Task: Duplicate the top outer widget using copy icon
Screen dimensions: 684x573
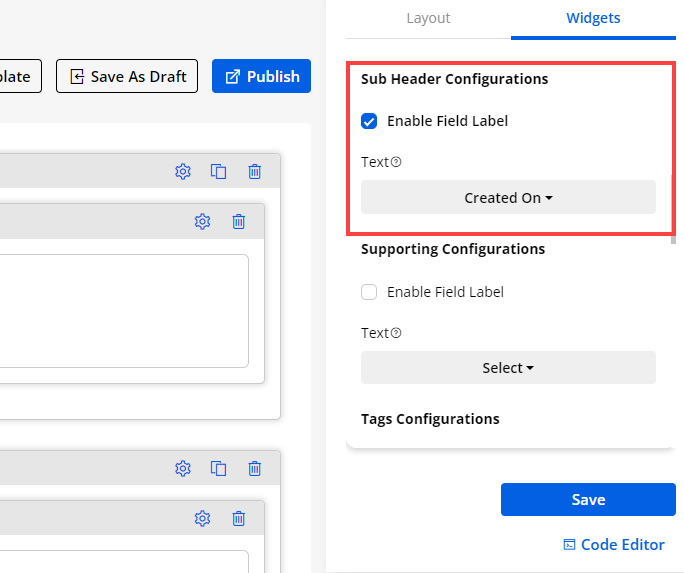Action: [x=219, y=171]
